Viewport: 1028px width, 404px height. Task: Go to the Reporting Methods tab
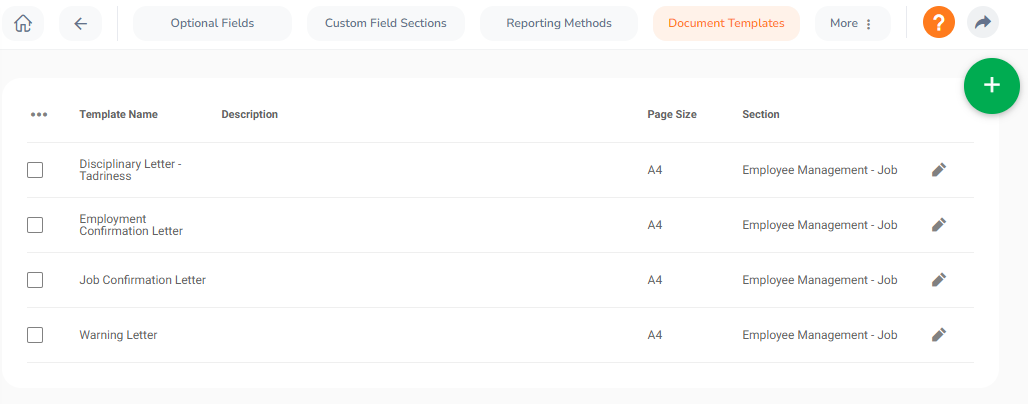pyautogui.click(x=559, y=23)
